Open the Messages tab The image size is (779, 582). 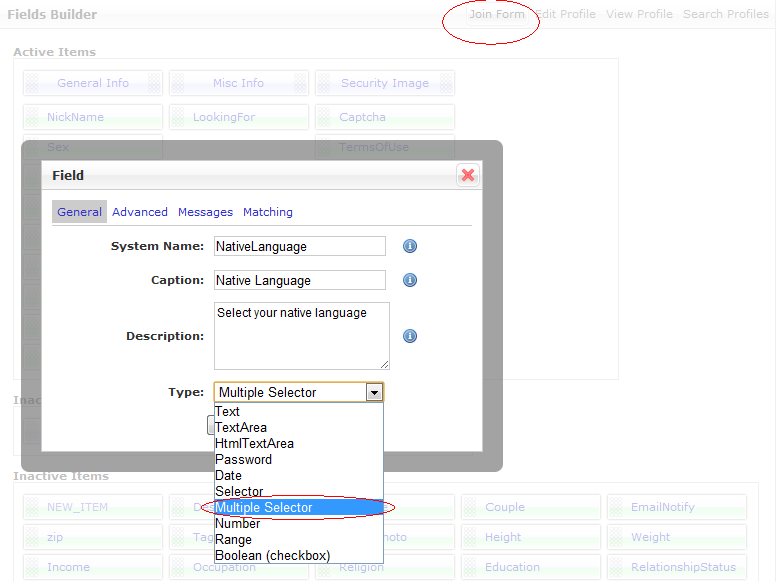click(x=205, y=212)
